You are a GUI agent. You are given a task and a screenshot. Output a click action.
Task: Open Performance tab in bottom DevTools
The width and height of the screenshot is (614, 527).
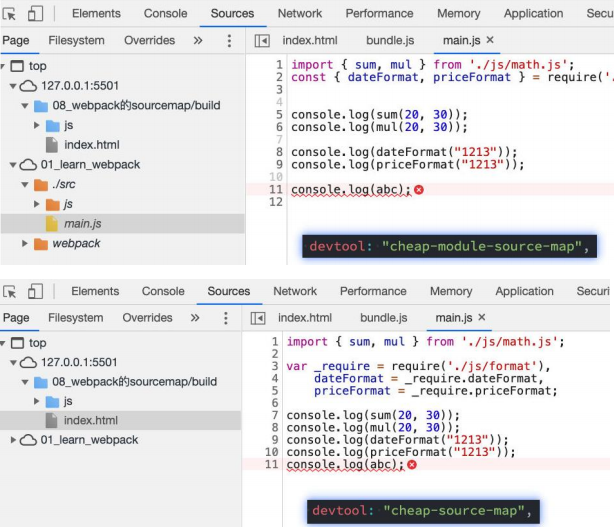[373, 291]
